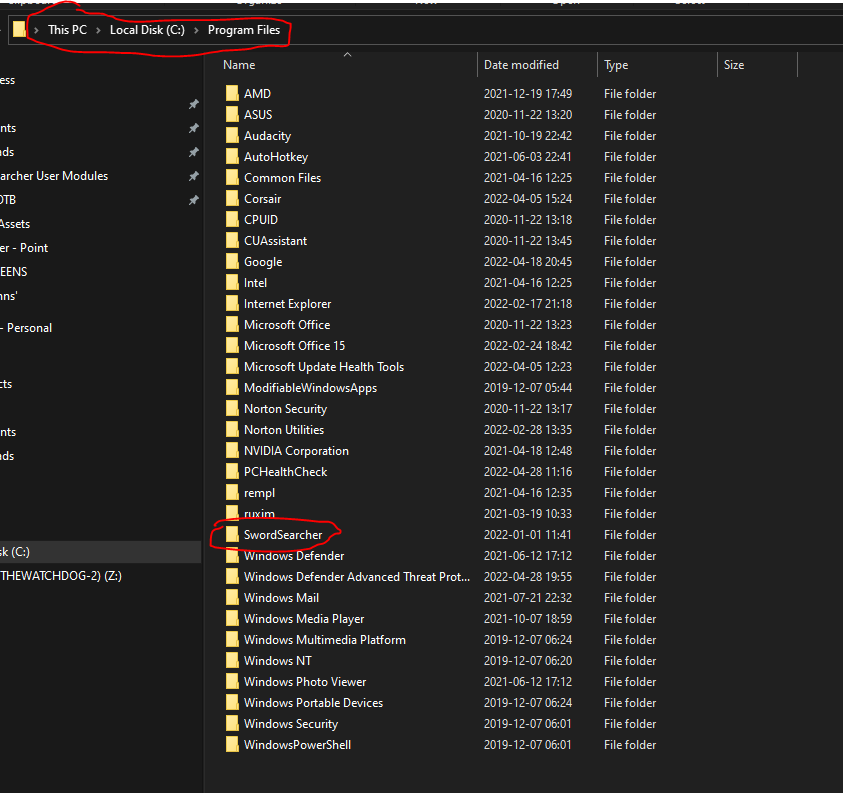Expand chevron before This PC in address bar
Viewport: 843px width, 793px height.
(36, 30)
